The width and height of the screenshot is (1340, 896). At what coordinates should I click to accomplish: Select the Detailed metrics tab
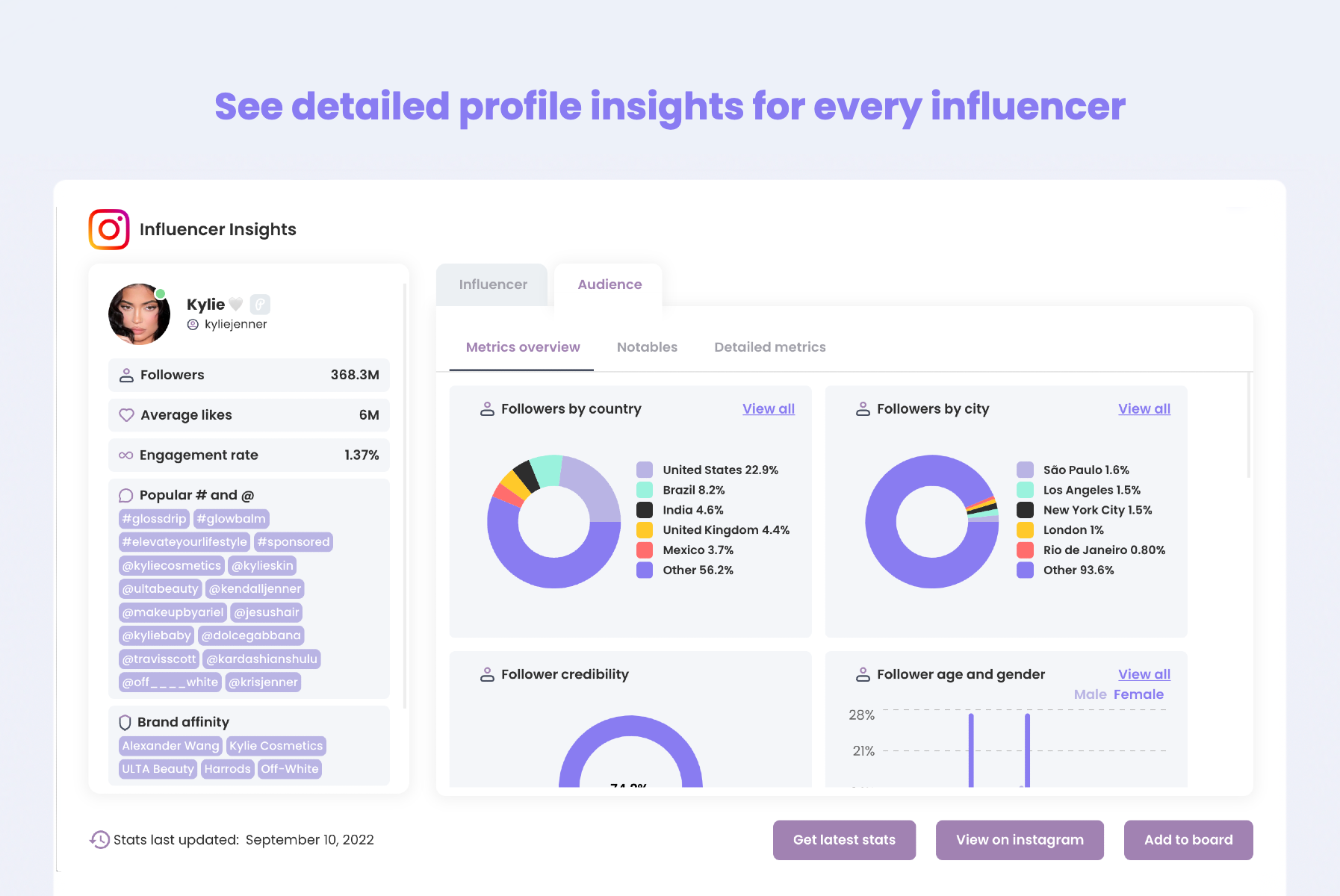click(x=770, y=347)
